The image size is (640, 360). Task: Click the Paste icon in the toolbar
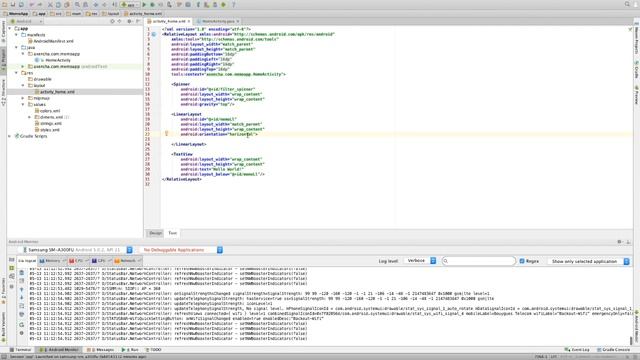click(x=67, y=4)
